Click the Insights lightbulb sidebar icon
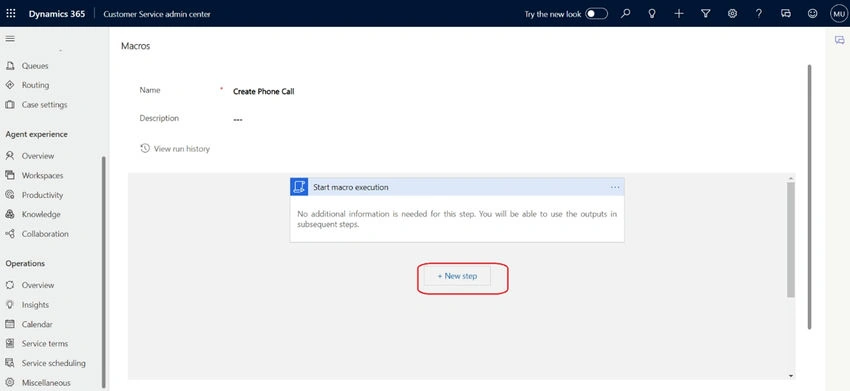Image resolution: width=850 pixels, height=391 pixels. (x=10, y=305)
